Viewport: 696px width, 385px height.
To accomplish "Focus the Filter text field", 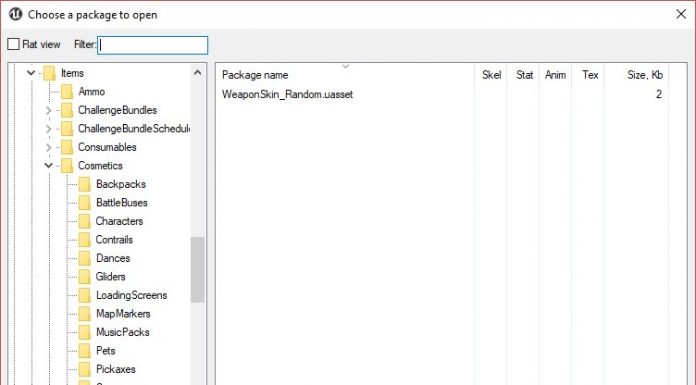I will pos(152,45).
